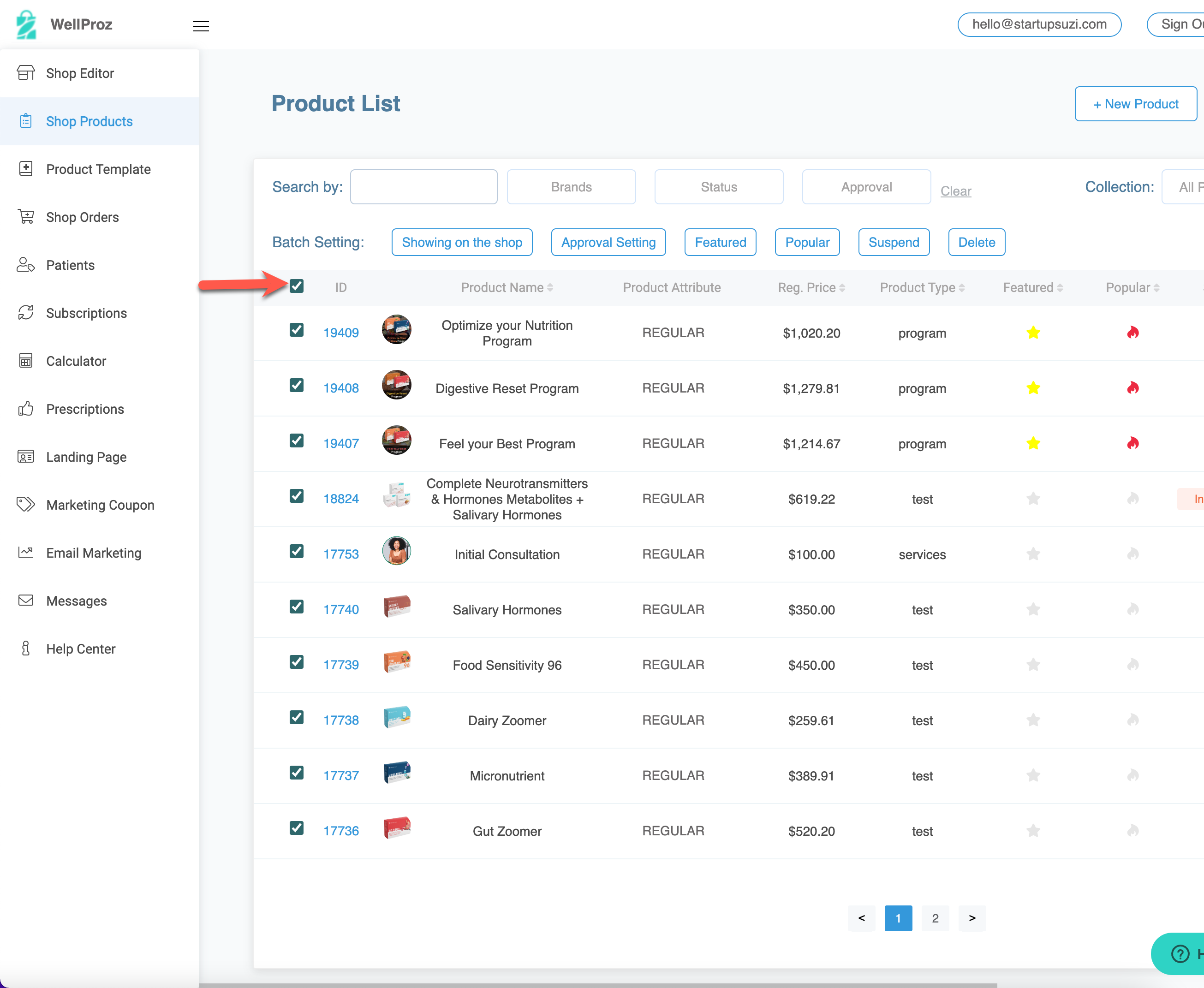
Task: Go to page 2 of the list
Action: [x=935, y=918]
